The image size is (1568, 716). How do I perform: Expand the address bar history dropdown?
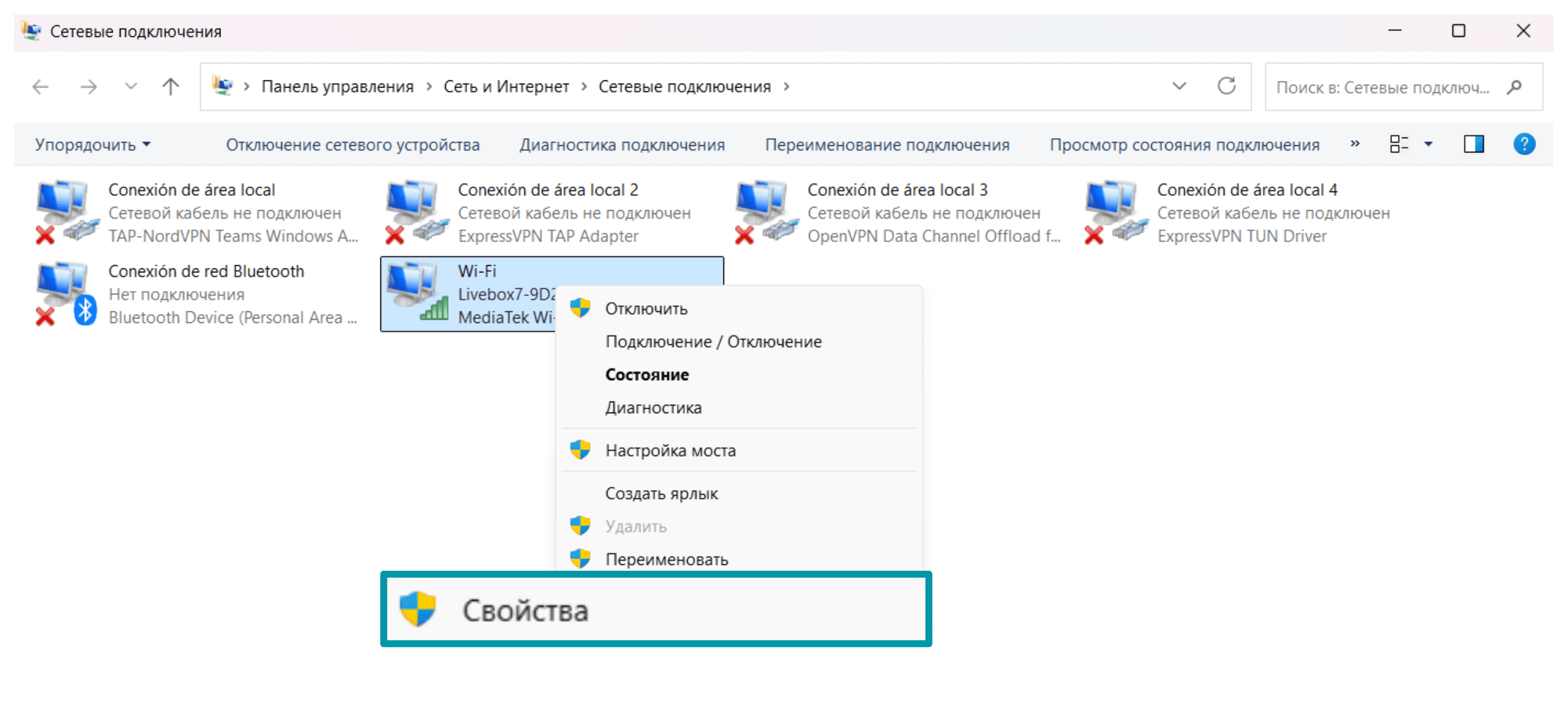1179,86
